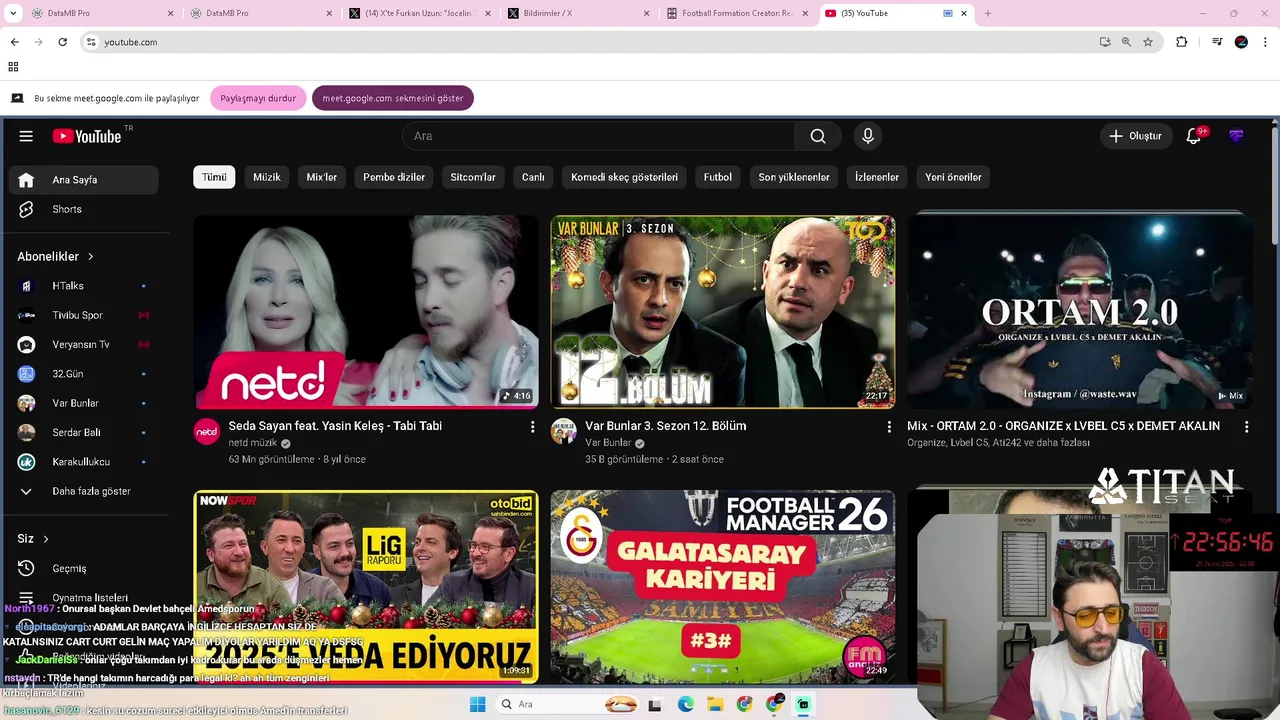Select Komedi skeç gösterileri chip

pyautogui.click(x=624, y=177)
